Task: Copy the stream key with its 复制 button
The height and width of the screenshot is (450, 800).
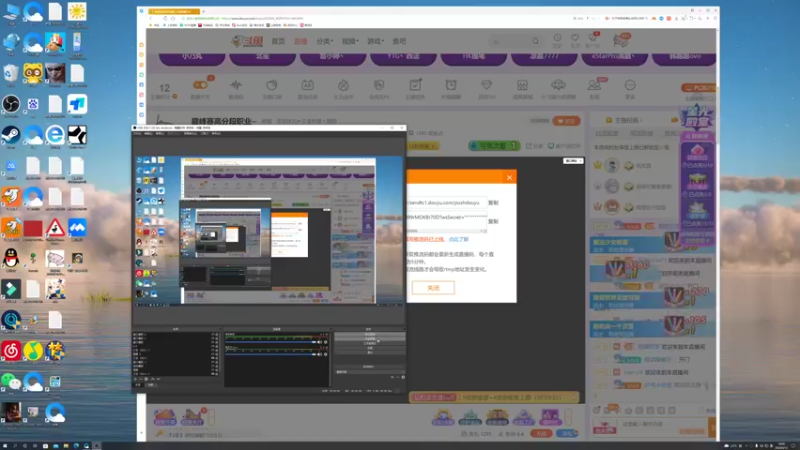Action: click(493, 222)
